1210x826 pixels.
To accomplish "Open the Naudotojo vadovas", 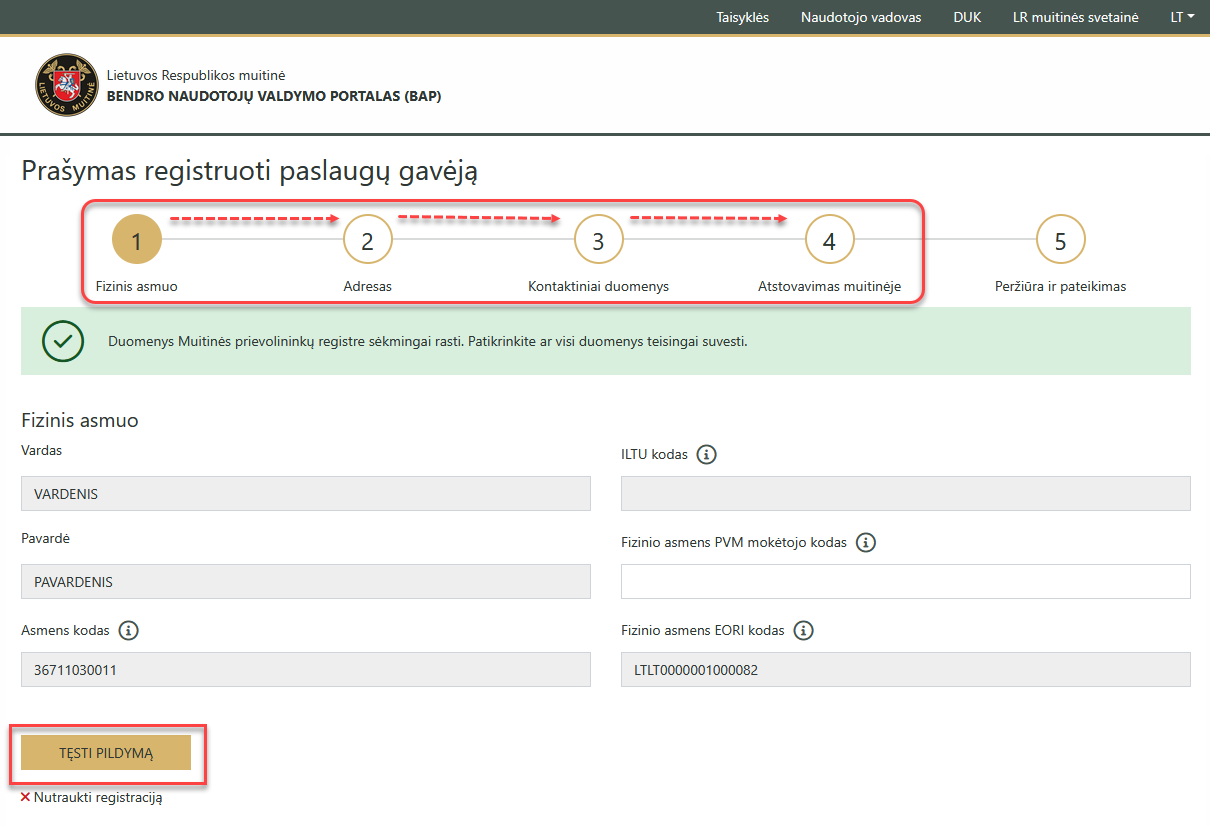I will point(860,17).
